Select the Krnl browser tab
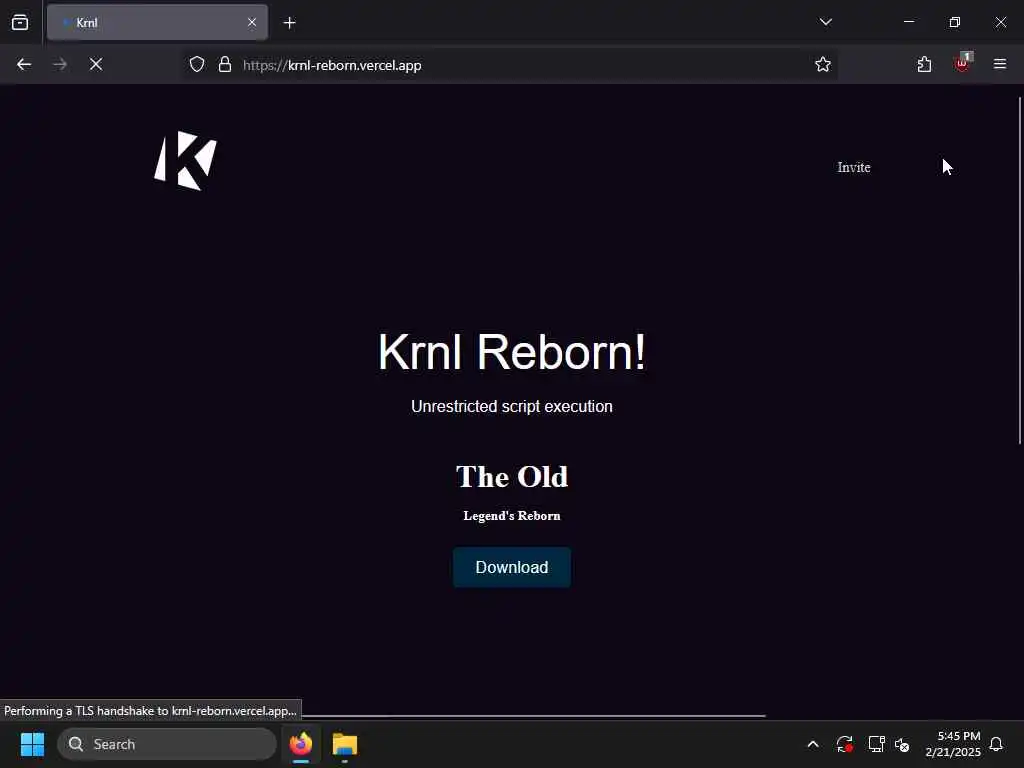1024x768 pixels. (157, 23)
